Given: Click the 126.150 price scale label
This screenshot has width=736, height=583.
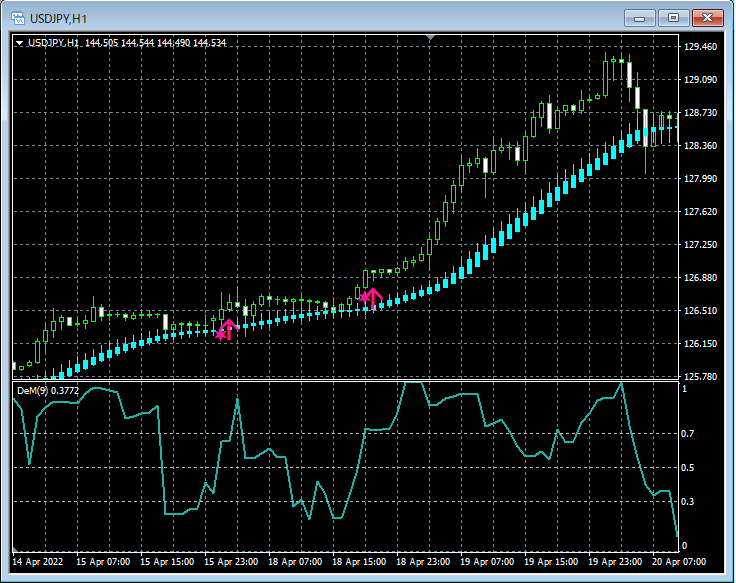Looking at the screenshot, I should pos(700,344).
